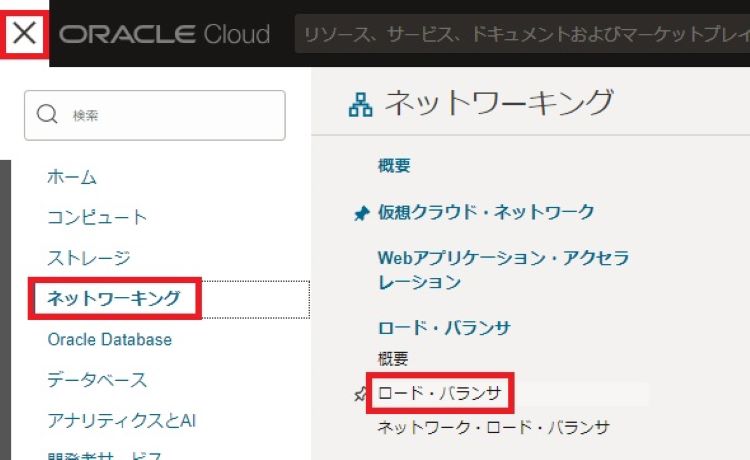Focus the 検索 field in the navigation menu
This screenshot has width=750, height=460.
[170, 116]
